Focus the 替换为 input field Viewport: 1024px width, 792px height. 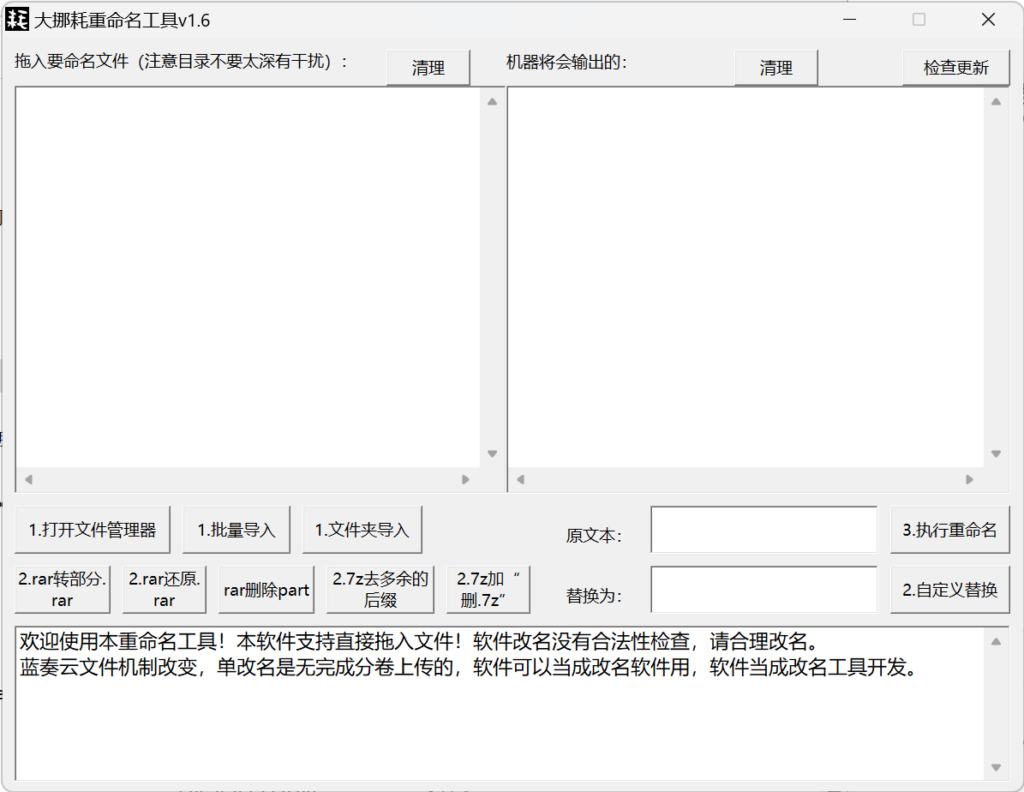[763, 590]
